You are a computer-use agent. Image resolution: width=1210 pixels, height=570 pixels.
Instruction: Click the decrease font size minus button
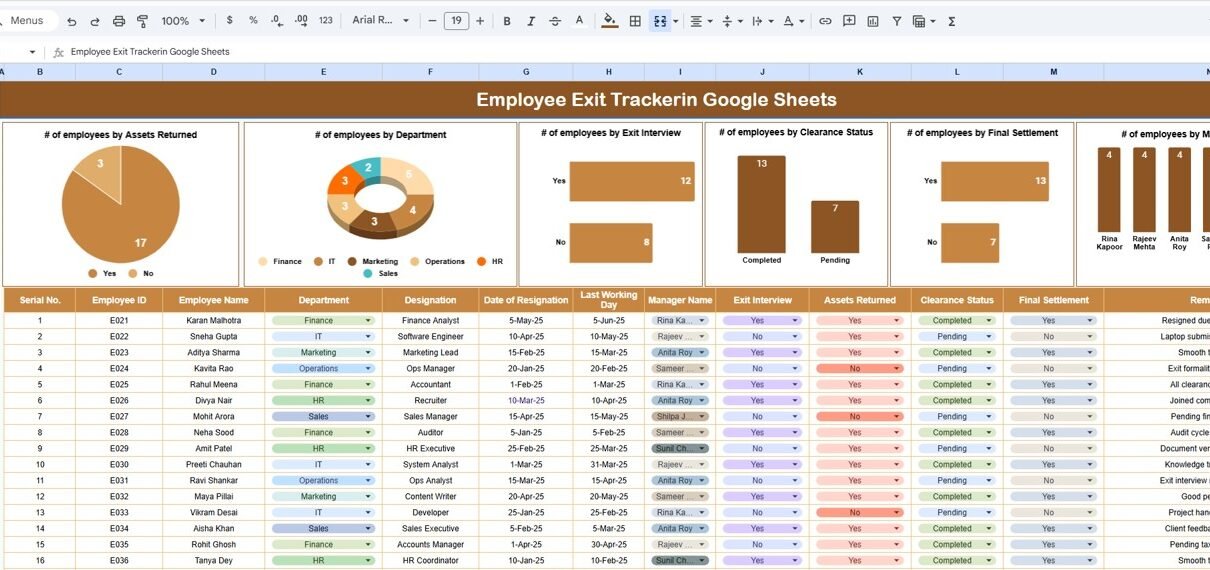pos(432,21)
